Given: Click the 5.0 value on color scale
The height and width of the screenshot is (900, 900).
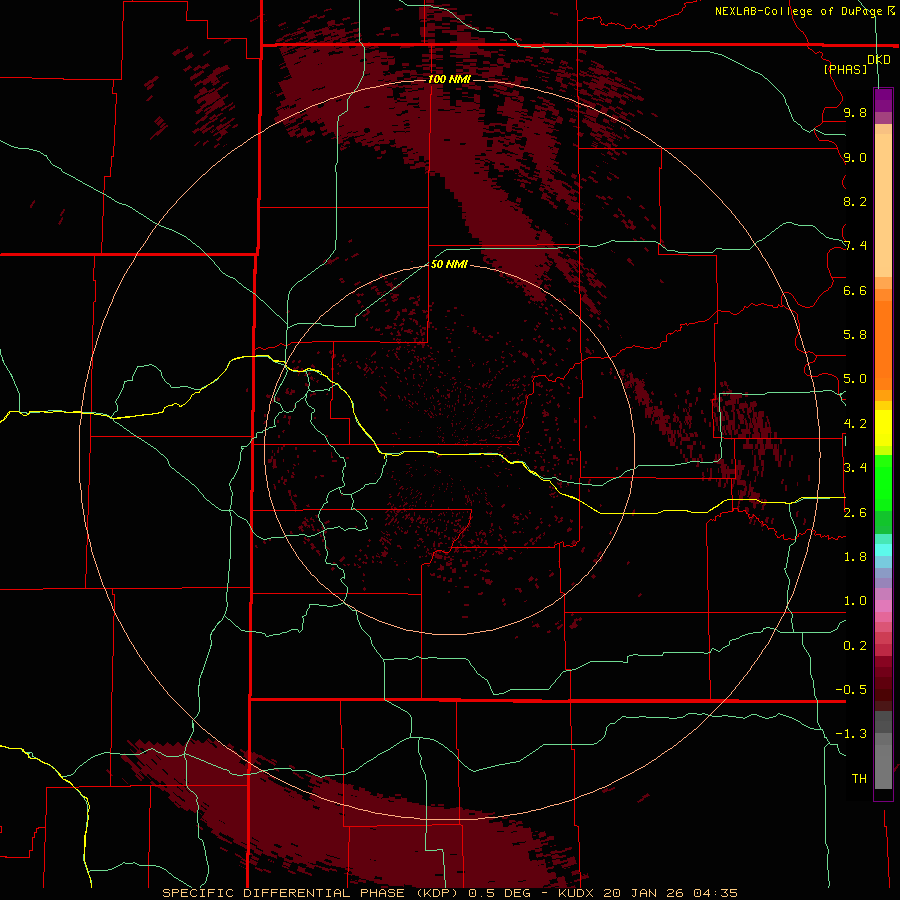Looking at the screenshot, I should 855,379.
